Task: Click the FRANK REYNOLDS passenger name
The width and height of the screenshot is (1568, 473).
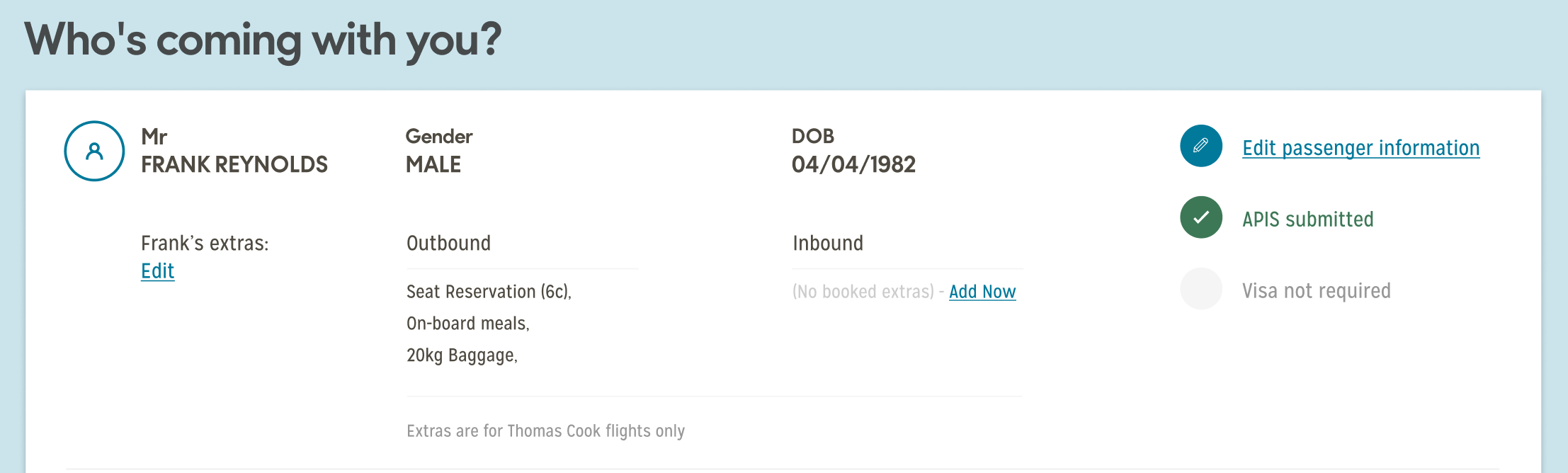Action: [234, 164]
